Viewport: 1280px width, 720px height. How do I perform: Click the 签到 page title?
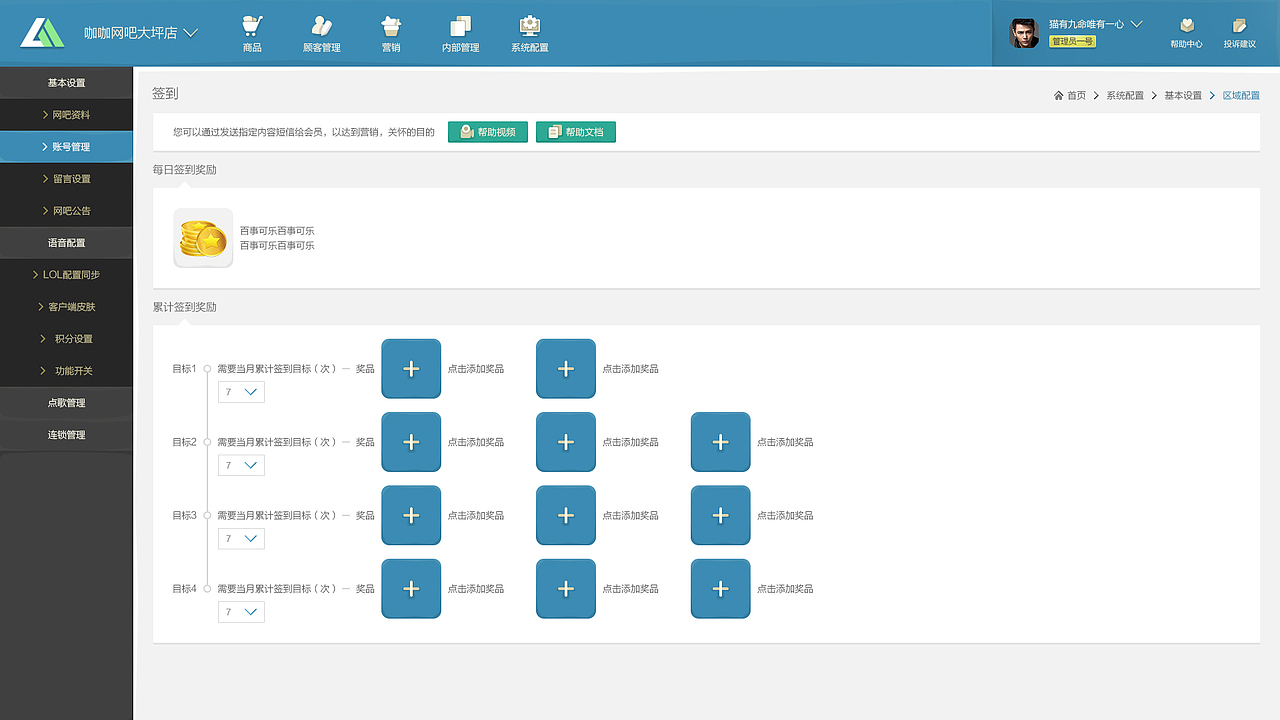pos(165,93)
